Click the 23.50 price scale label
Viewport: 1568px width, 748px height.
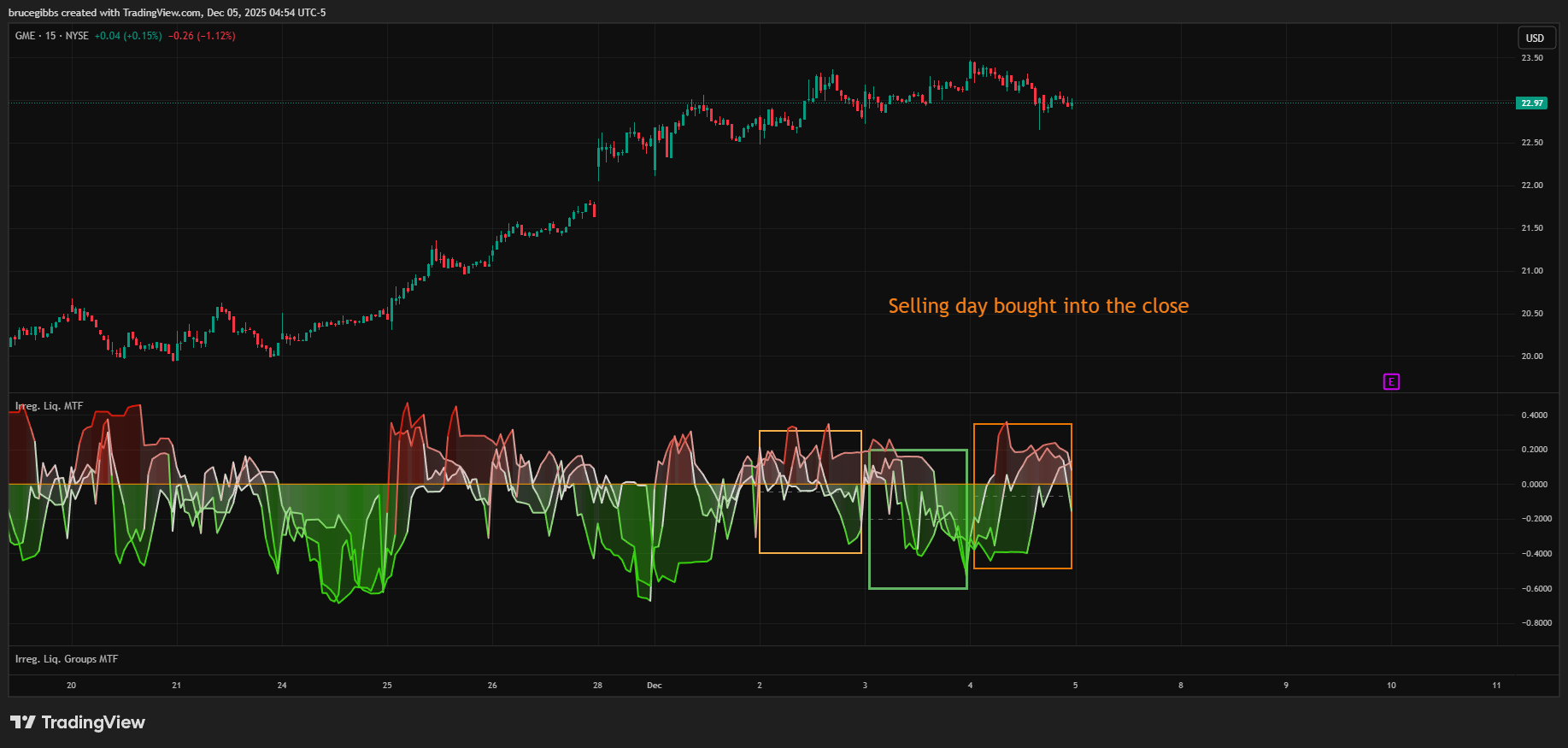click(x=1532, y=58)
